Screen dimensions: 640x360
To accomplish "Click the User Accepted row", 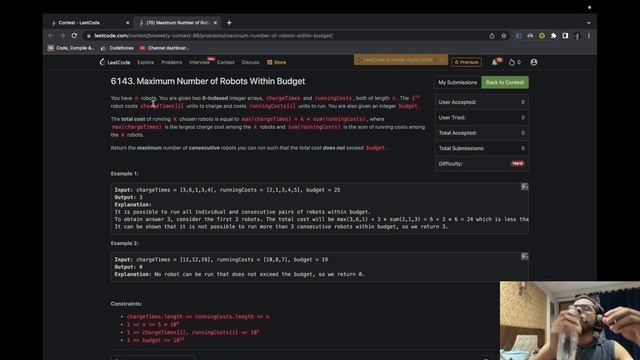I will pyautogui.click(x=482, y=102).
